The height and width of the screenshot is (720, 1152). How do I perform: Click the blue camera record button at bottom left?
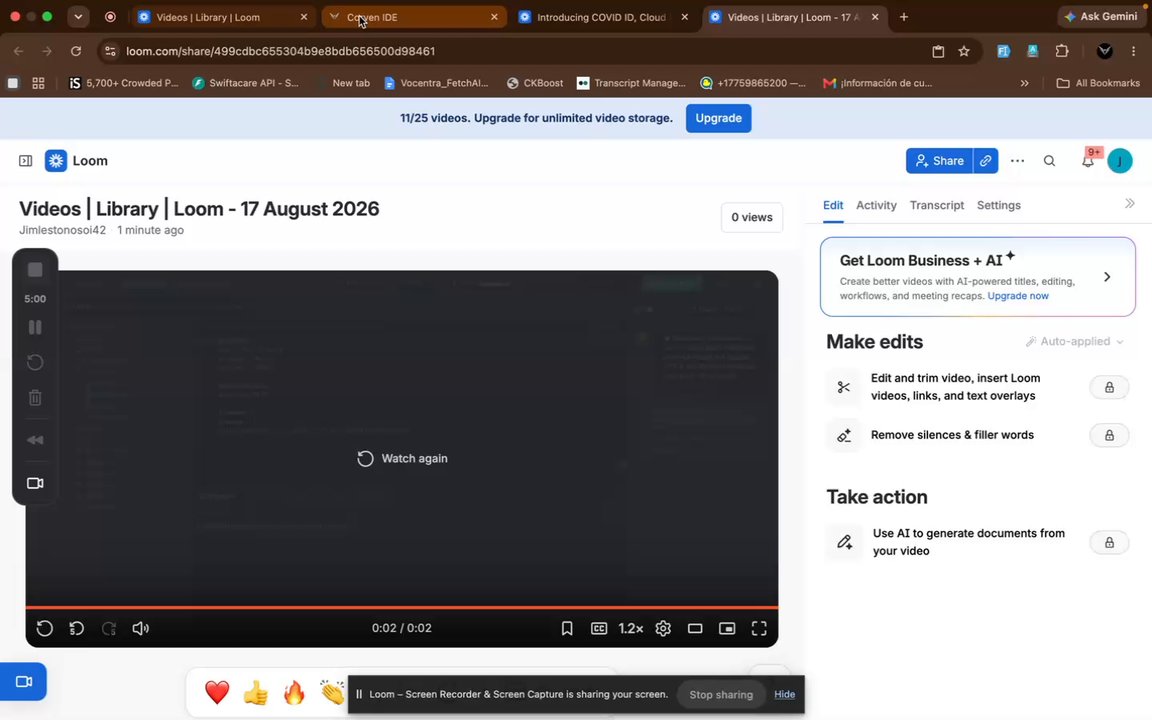click(23, 682)
